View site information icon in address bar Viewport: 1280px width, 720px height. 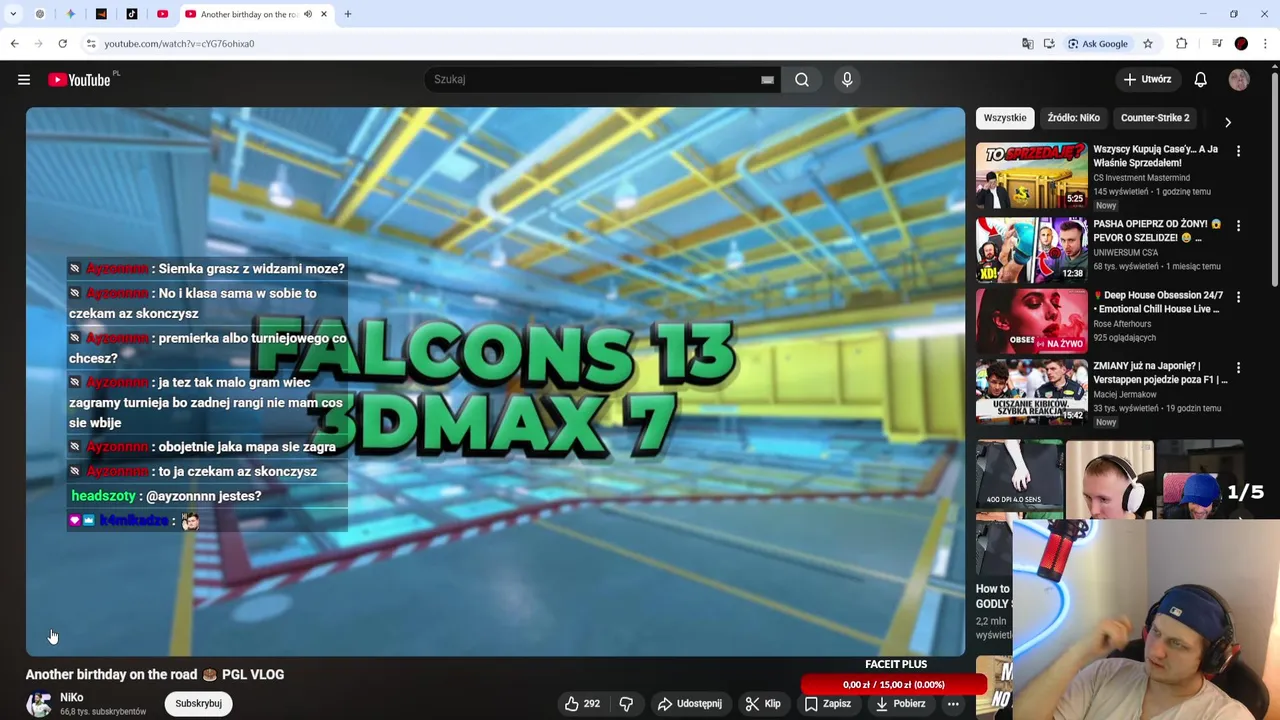click(x=90, y=44)
